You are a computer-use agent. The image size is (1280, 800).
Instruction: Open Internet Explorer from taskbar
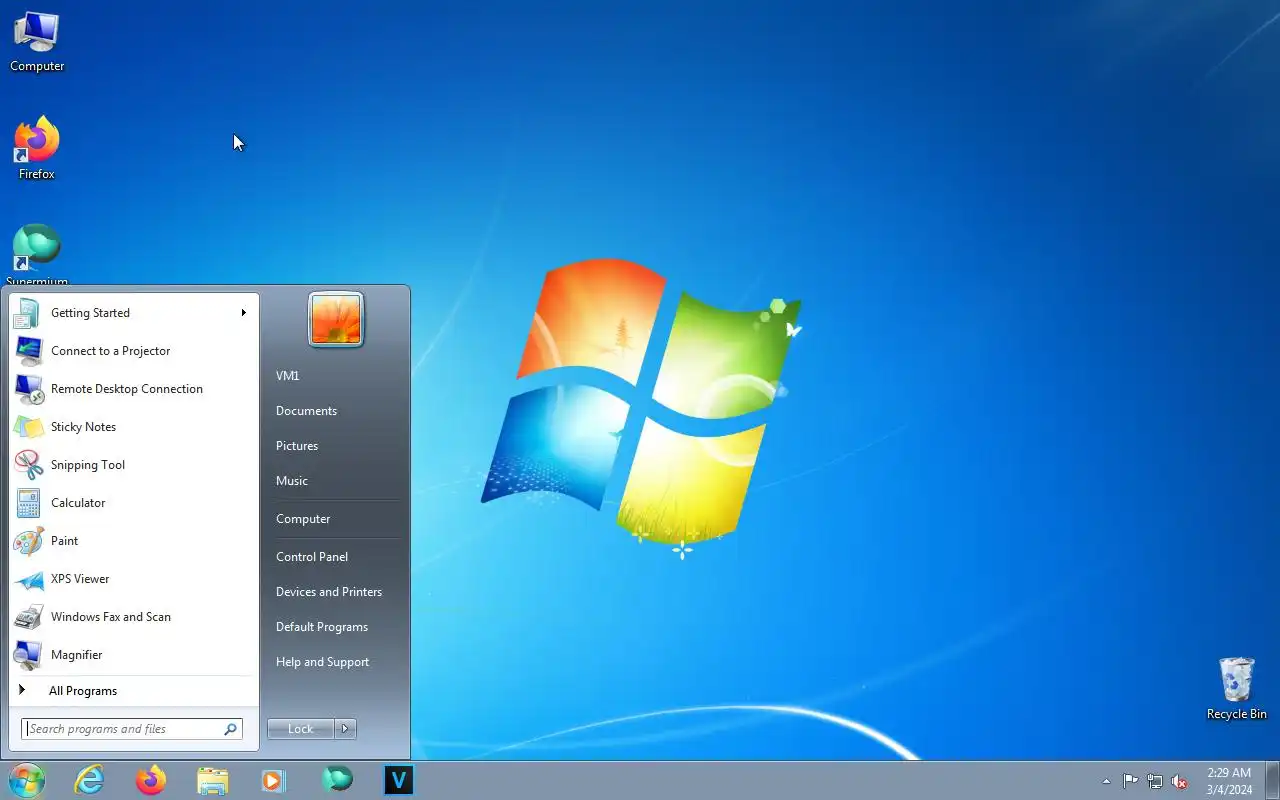(x=89, y=780)
